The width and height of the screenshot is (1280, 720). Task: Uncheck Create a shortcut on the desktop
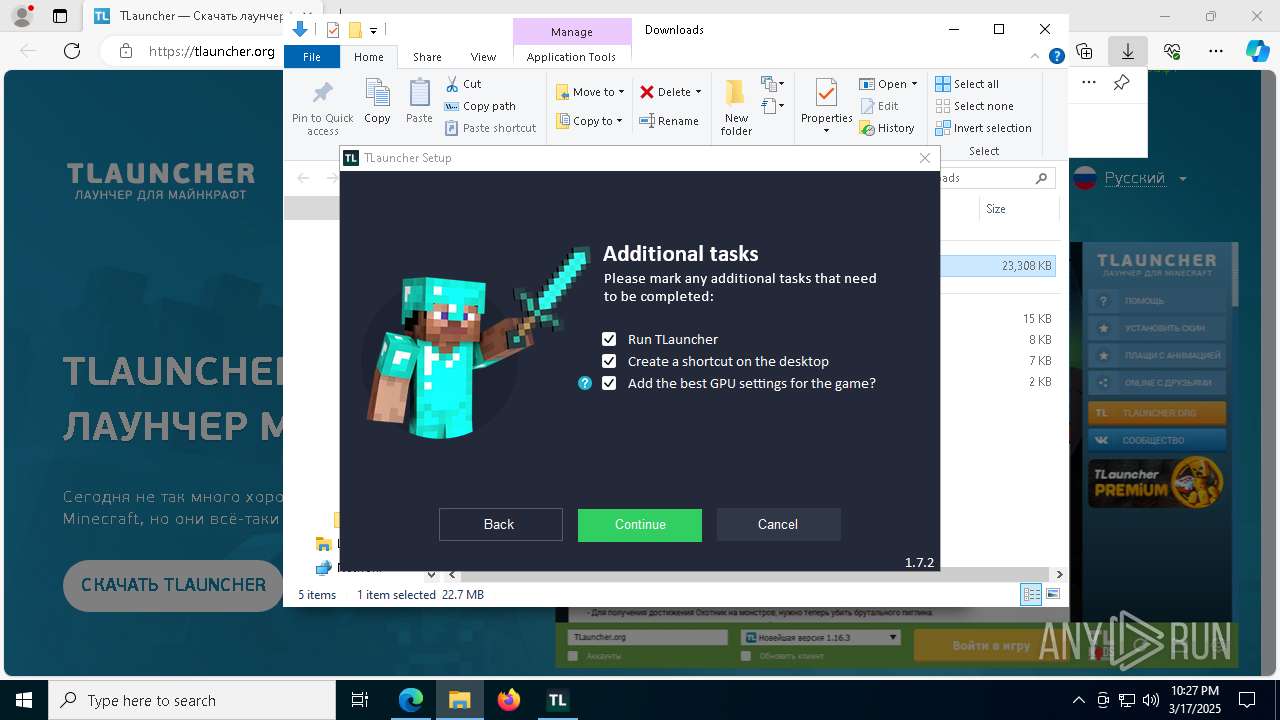(x=609, y=361)
